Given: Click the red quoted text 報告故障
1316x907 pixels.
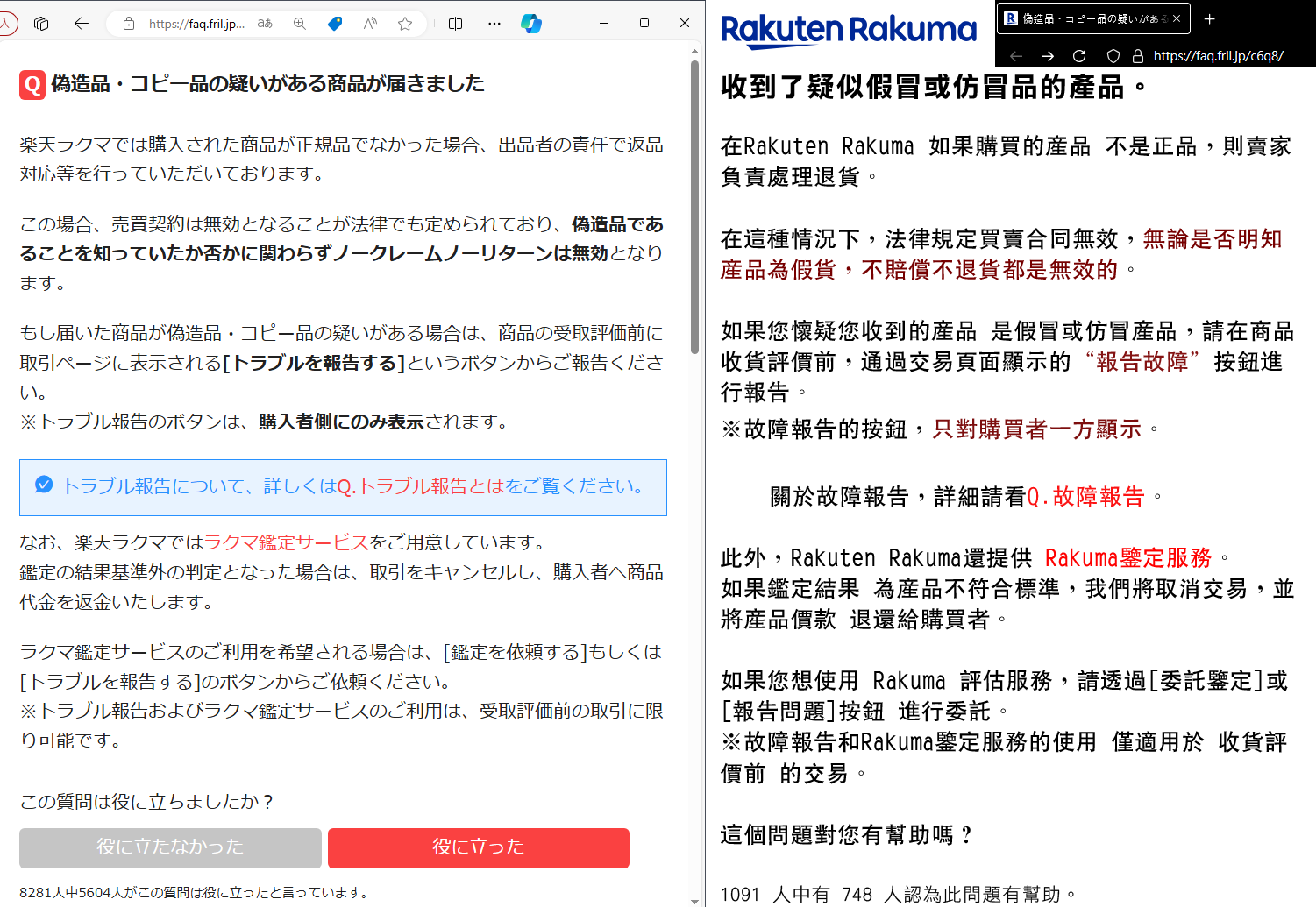Looking at the screenshot, I should (1142, 362).
